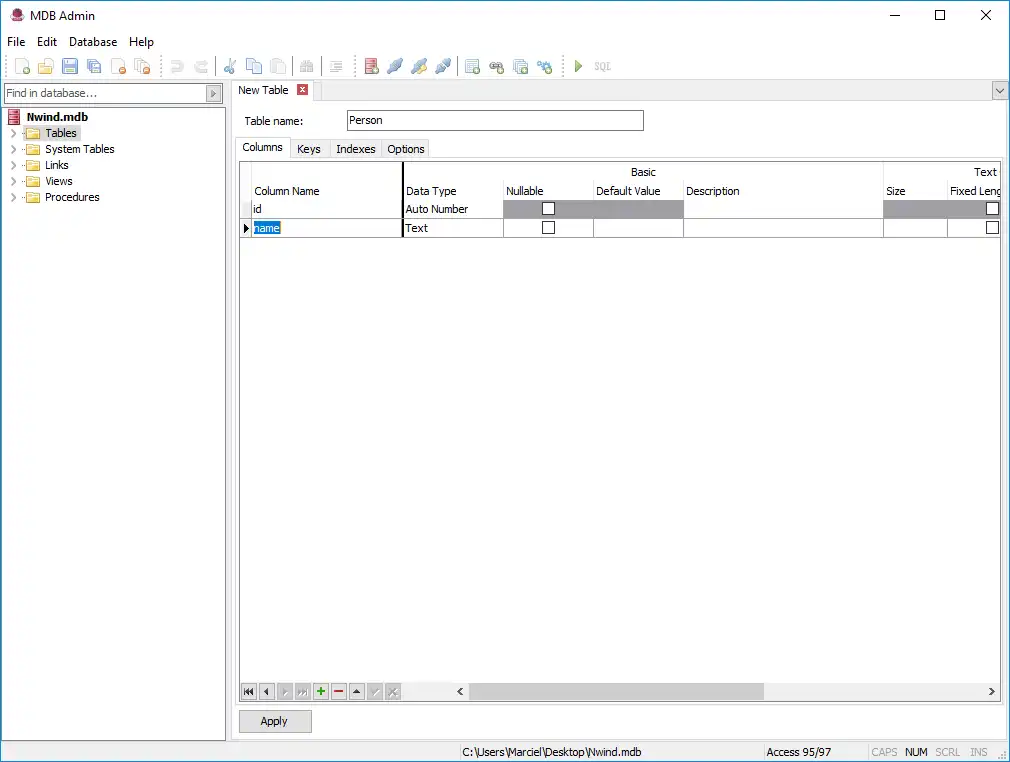This screenshot has height=762, width=1010.
Task: Click the Save icon in the toolbar
Action: point(70,67)
